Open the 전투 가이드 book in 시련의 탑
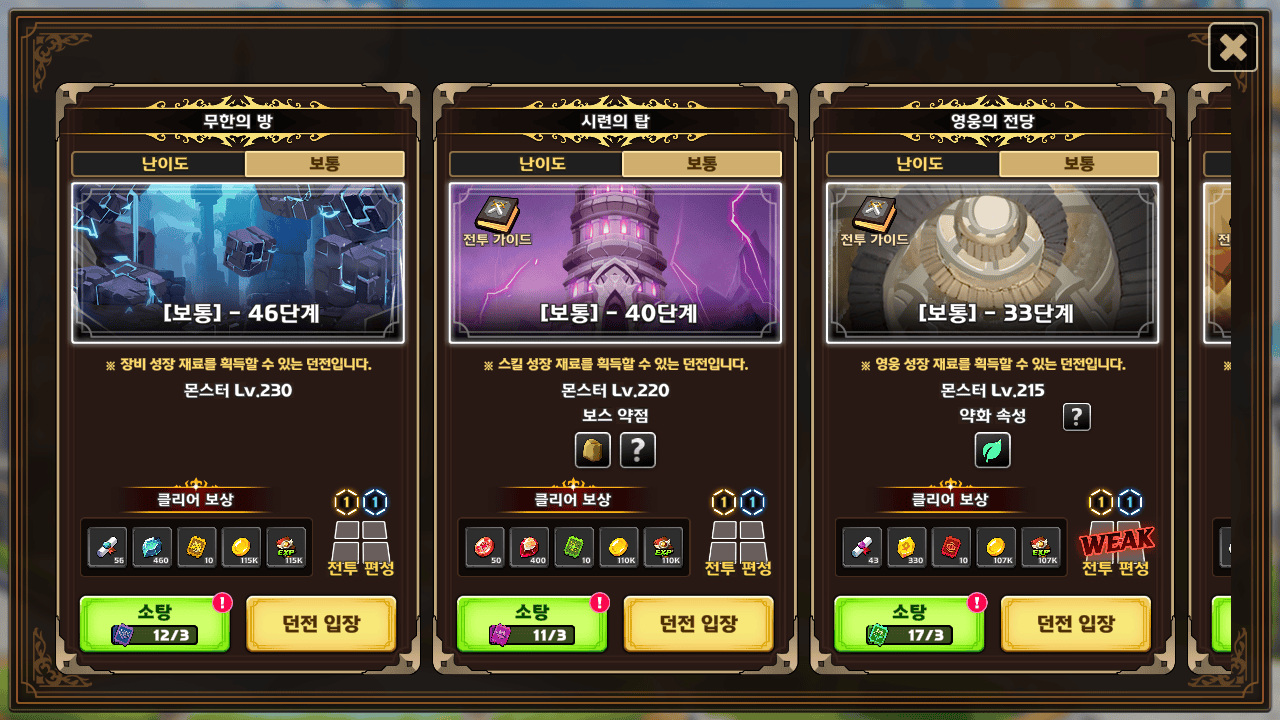 [497, 221]
